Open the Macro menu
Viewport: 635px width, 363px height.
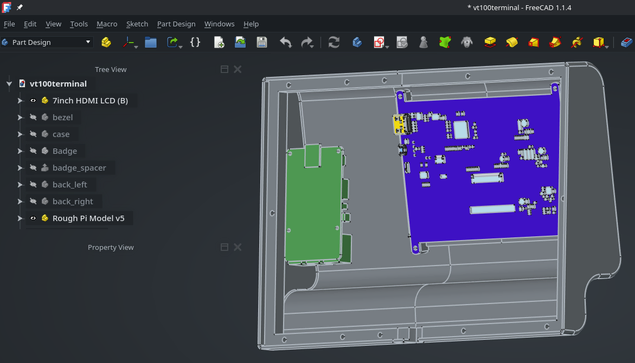click(x=107, y=24)
